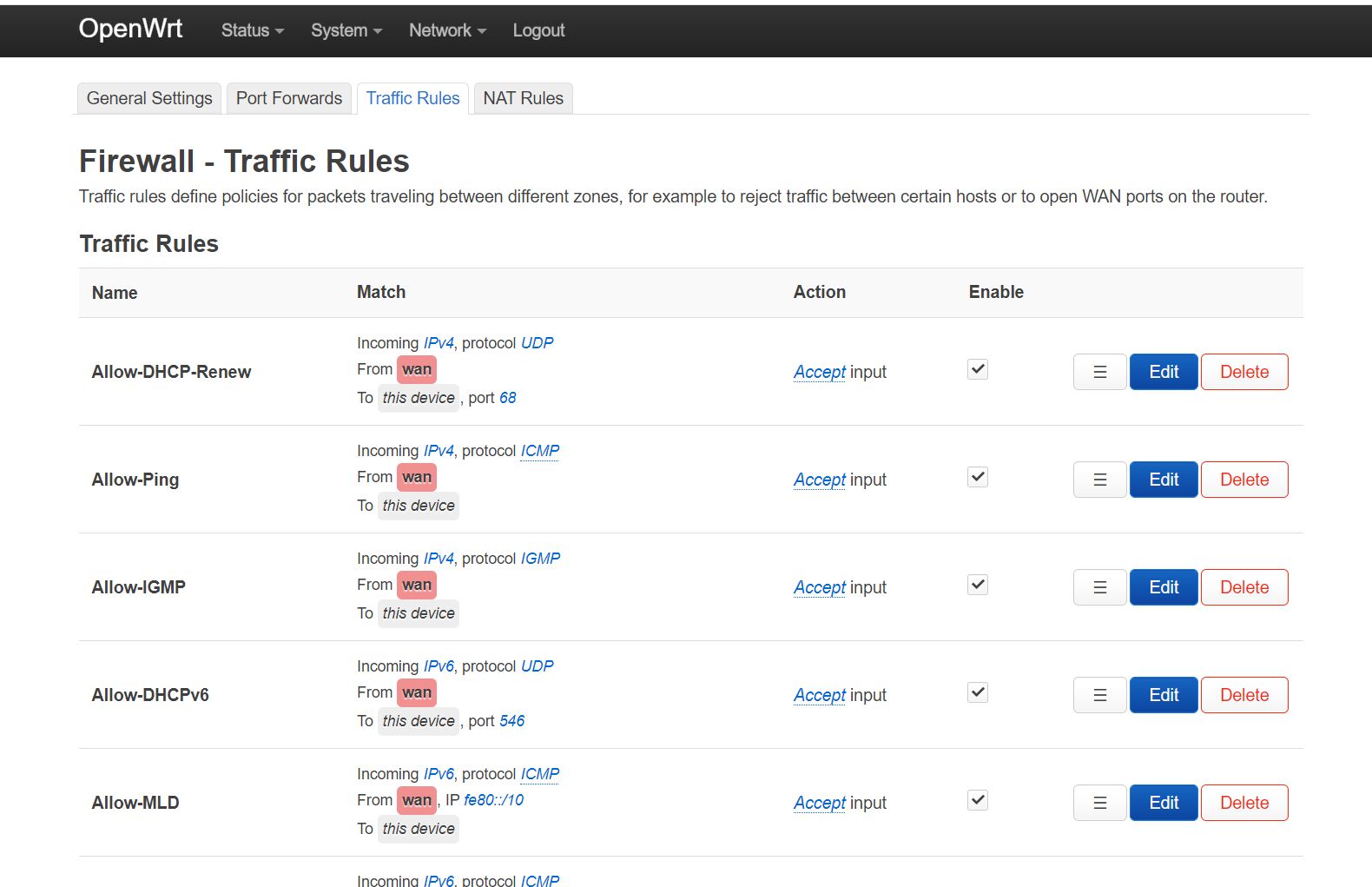Viewport: 1372px width, 887px height.
Task: Disable the Allow-DHCP-Renew rule checkbox
Action: tap(978, 369)
